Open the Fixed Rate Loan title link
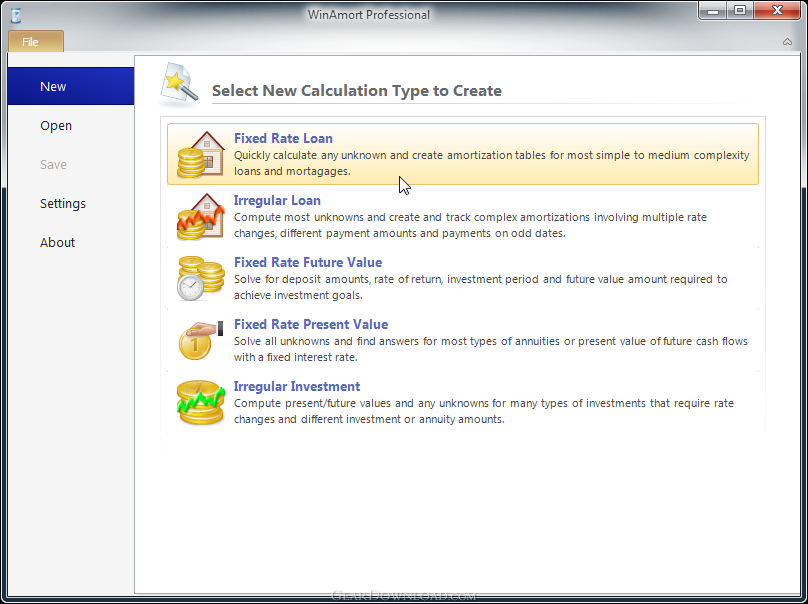808x604 pixels. 283,138
